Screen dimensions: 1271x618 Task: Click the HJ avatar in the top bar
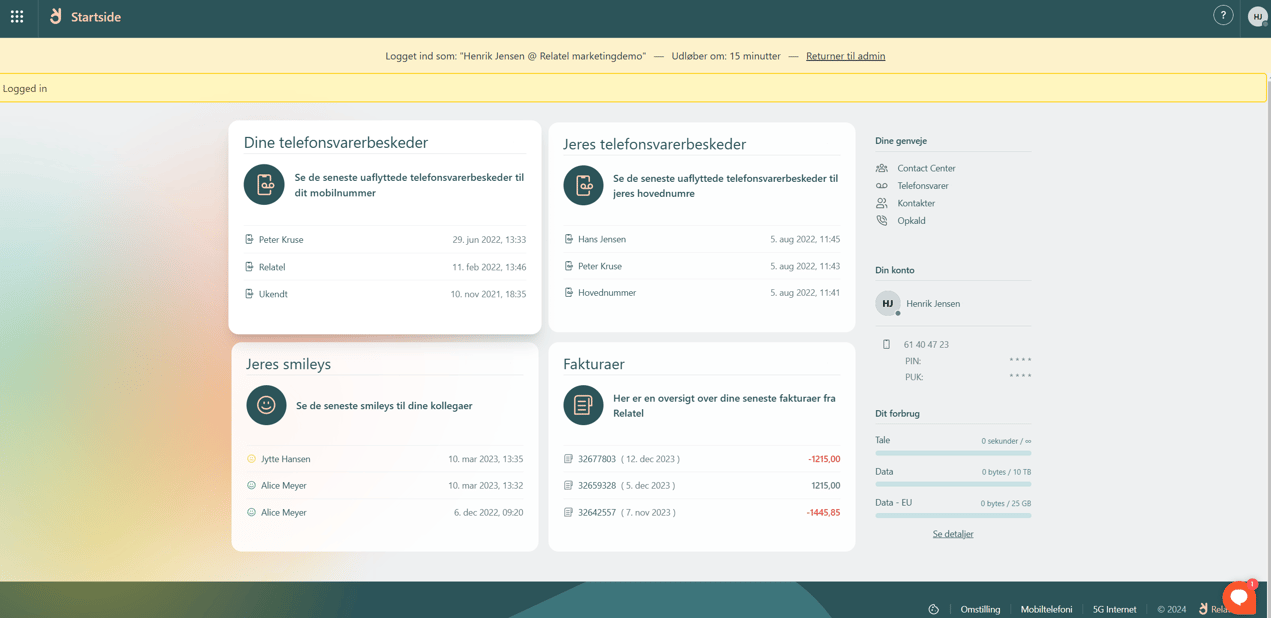pos(1257,16)
